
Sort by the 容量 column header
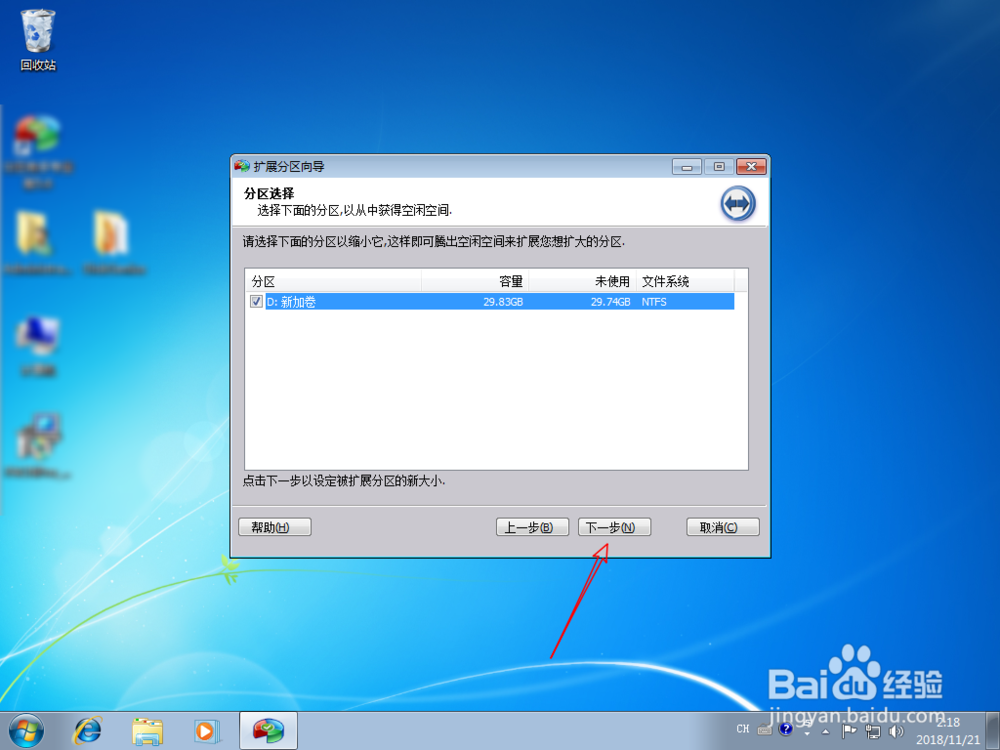point(475,281)
